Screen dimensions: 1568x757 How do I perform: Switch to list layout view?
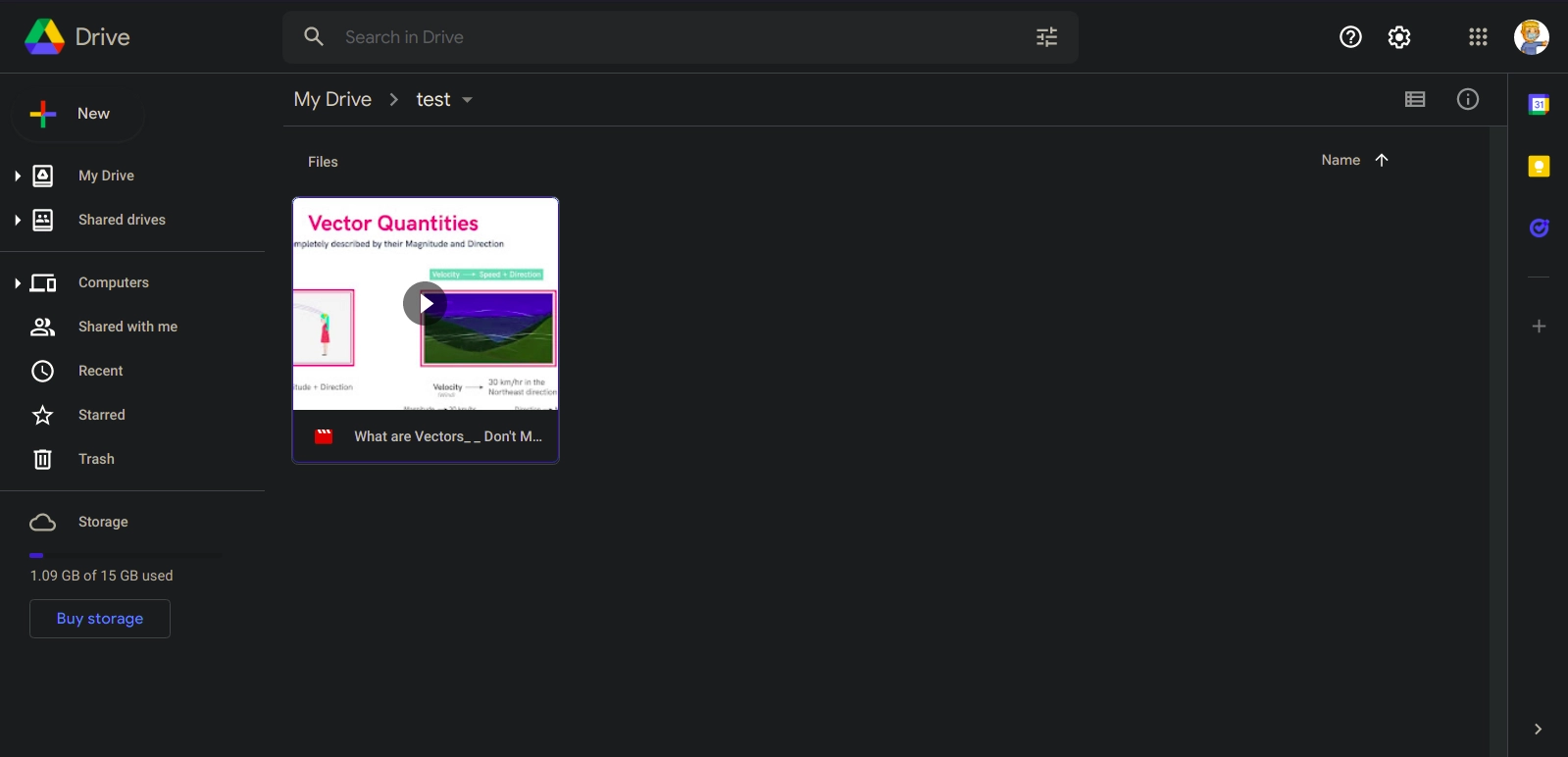pos(1415,99)
